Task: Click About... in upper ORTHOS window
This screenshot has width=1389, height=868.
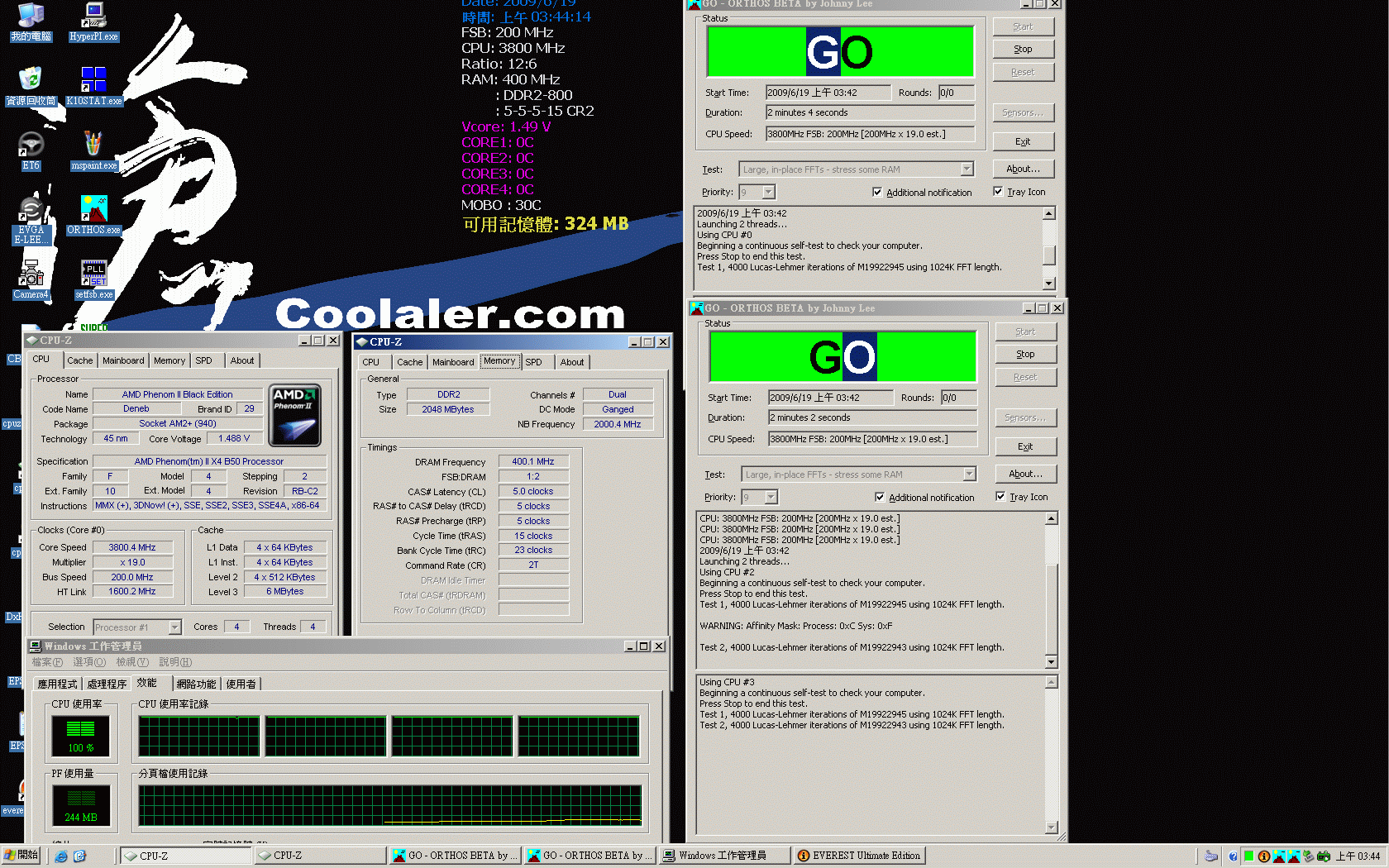Action: click(1023, 169)
